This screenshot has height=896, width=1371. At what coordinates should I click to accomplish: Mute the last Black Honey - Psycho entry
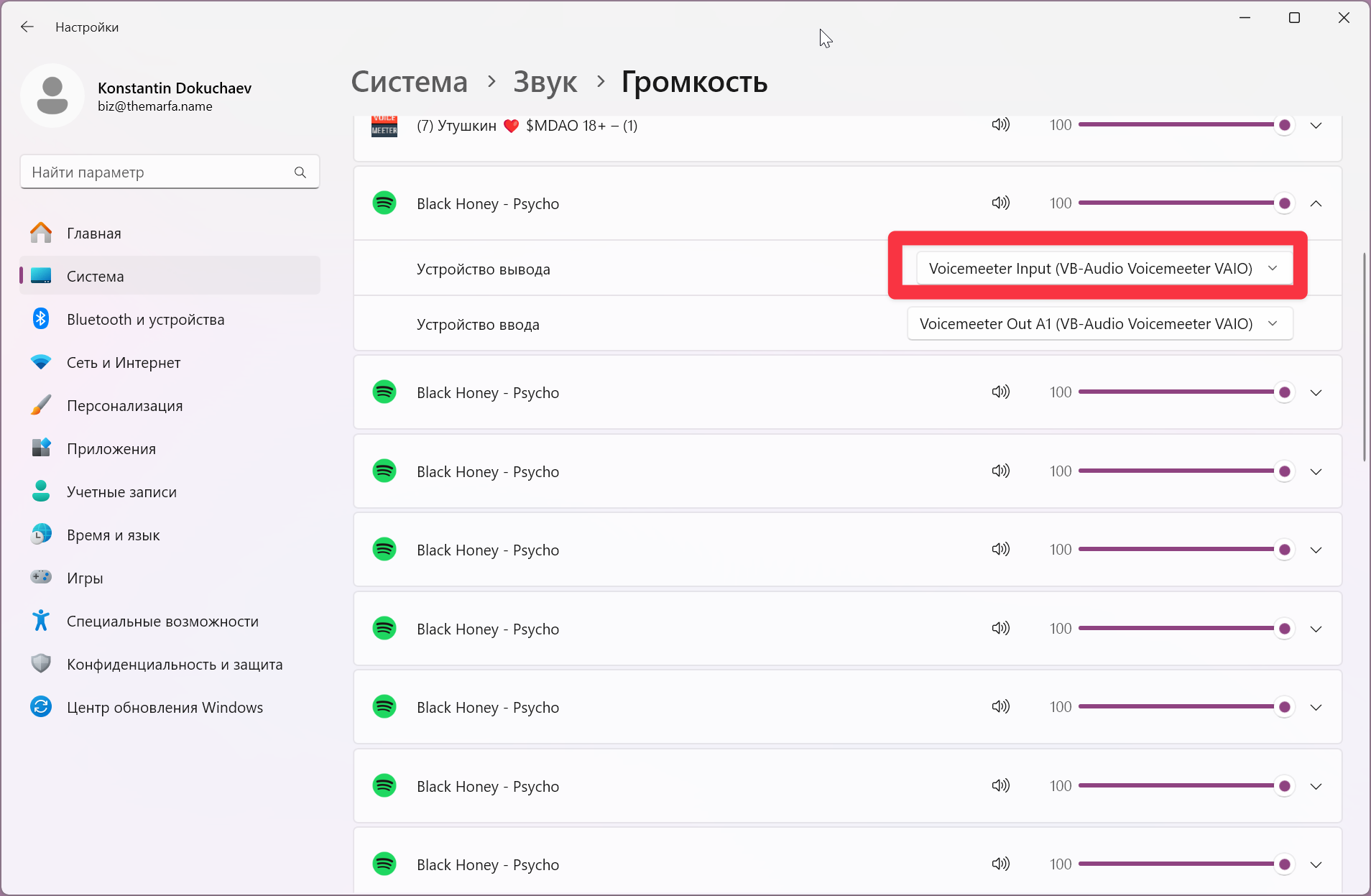1000,864
